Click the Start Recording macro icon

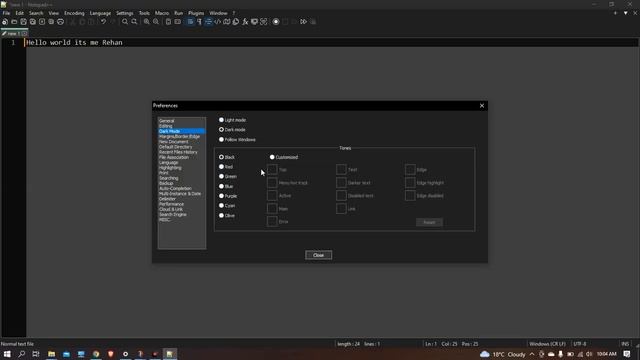276,22
